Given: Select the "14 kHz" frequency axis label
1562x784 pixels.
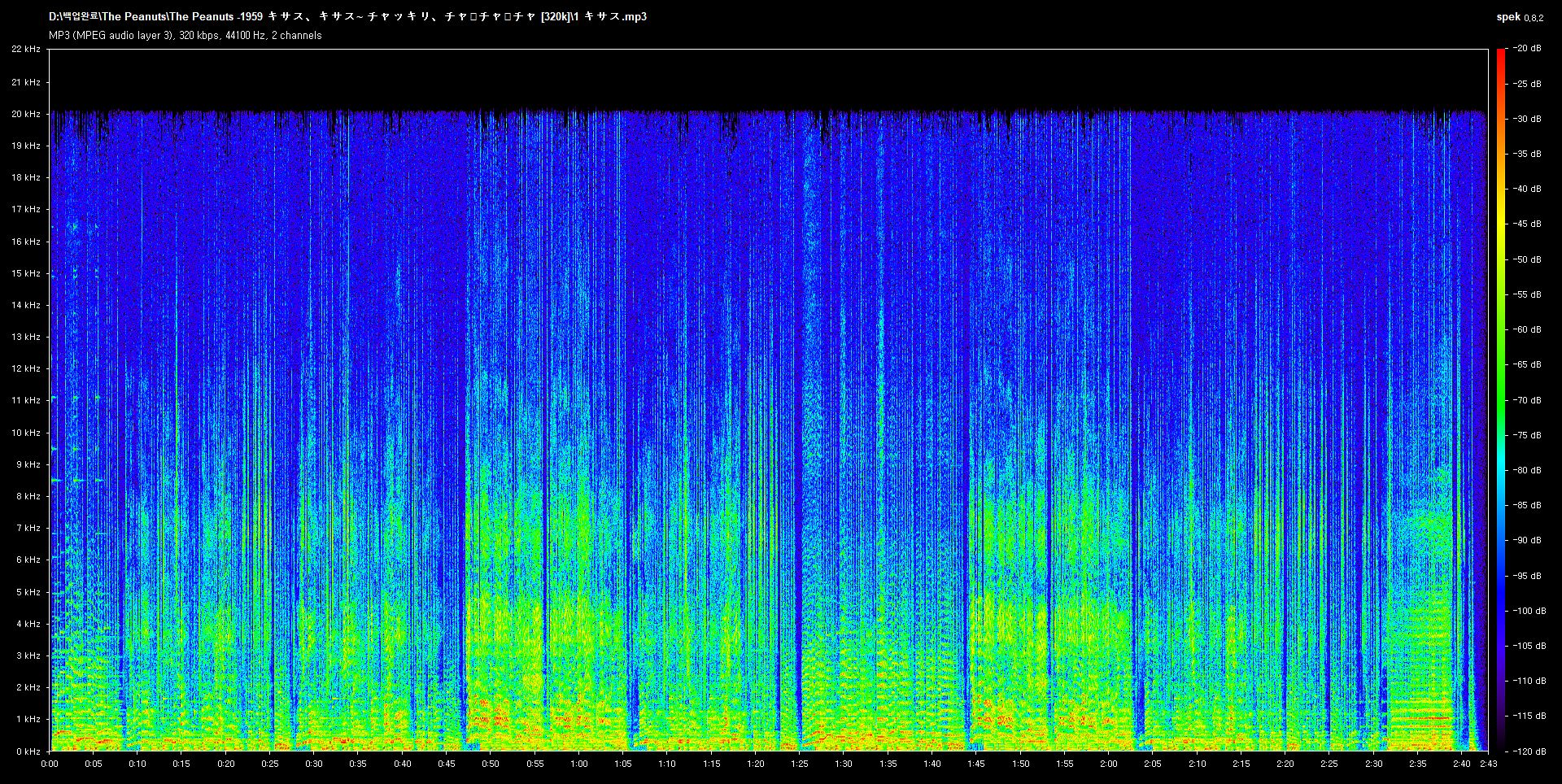Looking at the screenshot, I should [x=26, y=305].
